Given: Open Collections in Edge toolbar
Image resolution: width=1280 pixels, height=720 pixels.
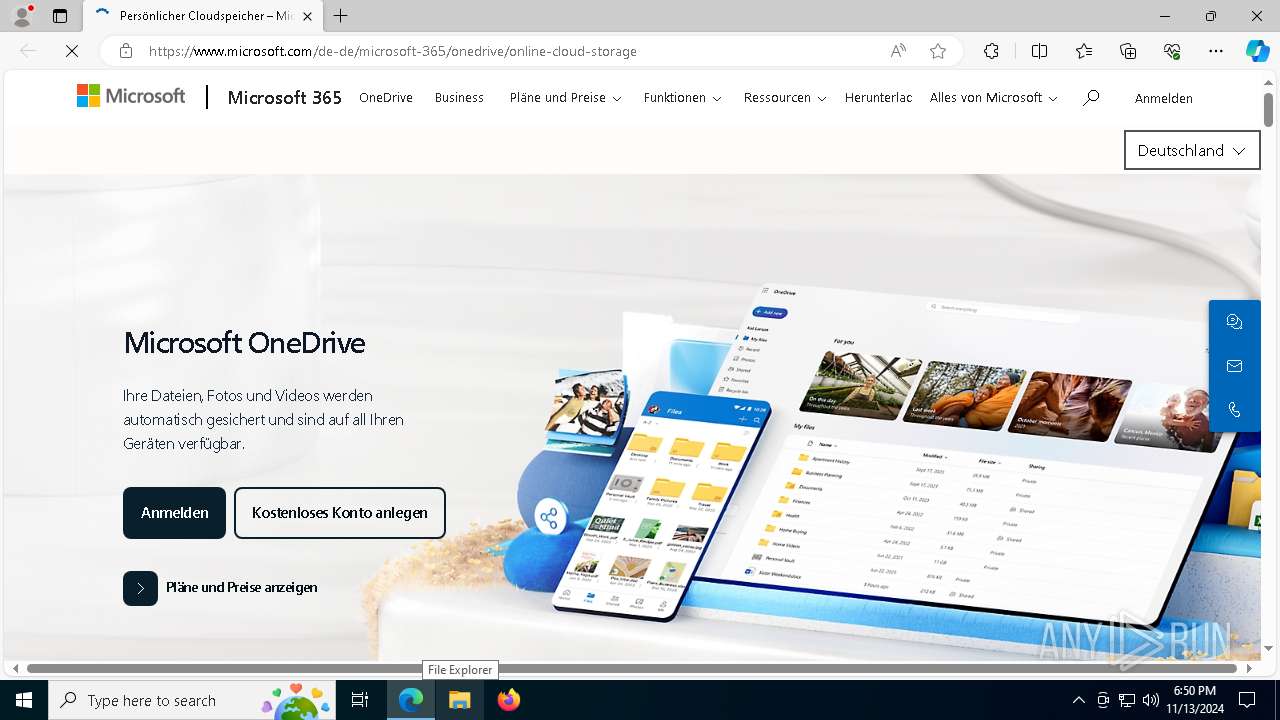Looking at the screenshot, I should coord(1128,51).
